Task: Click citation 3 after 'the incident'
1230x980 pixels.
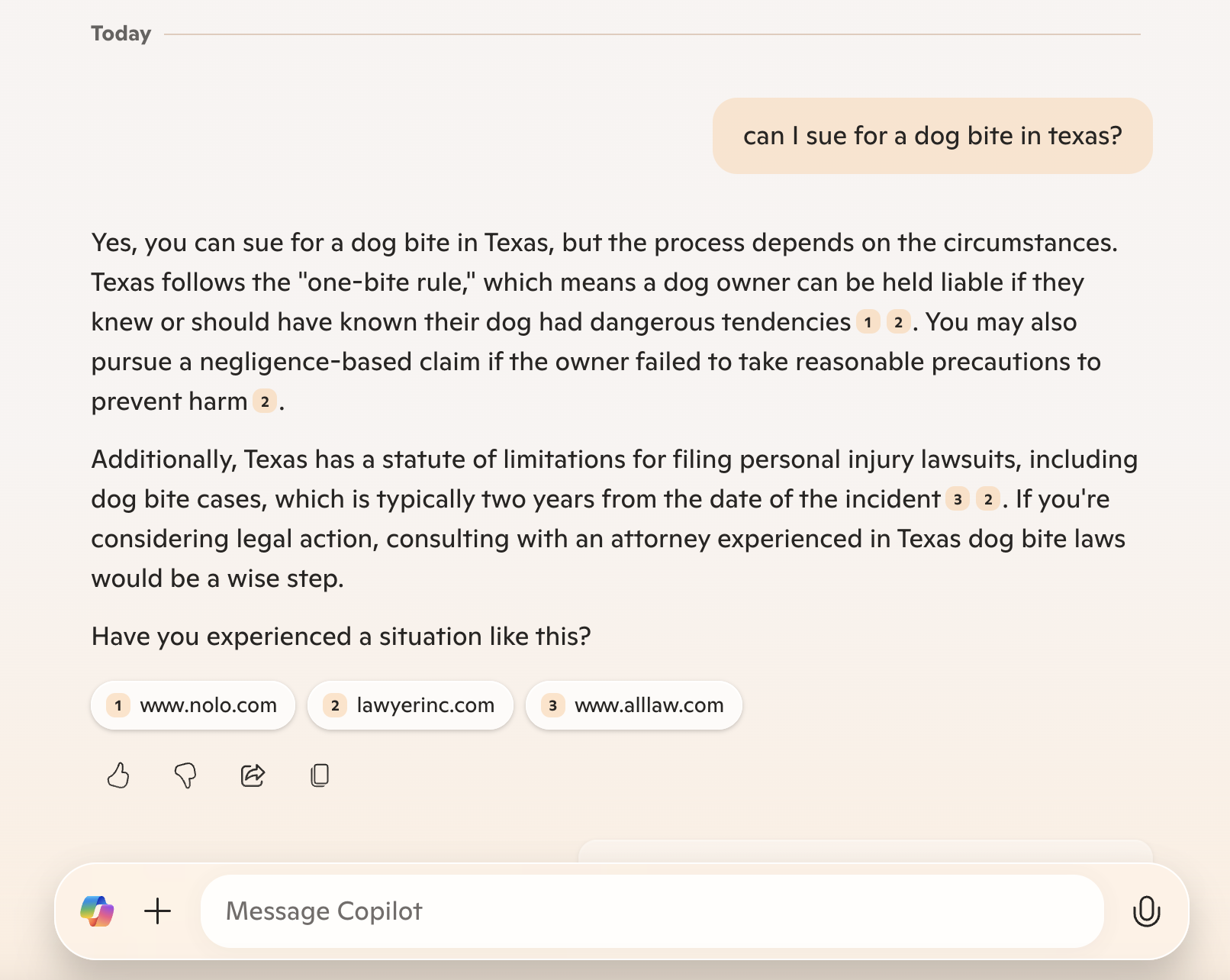Action: 958,499
